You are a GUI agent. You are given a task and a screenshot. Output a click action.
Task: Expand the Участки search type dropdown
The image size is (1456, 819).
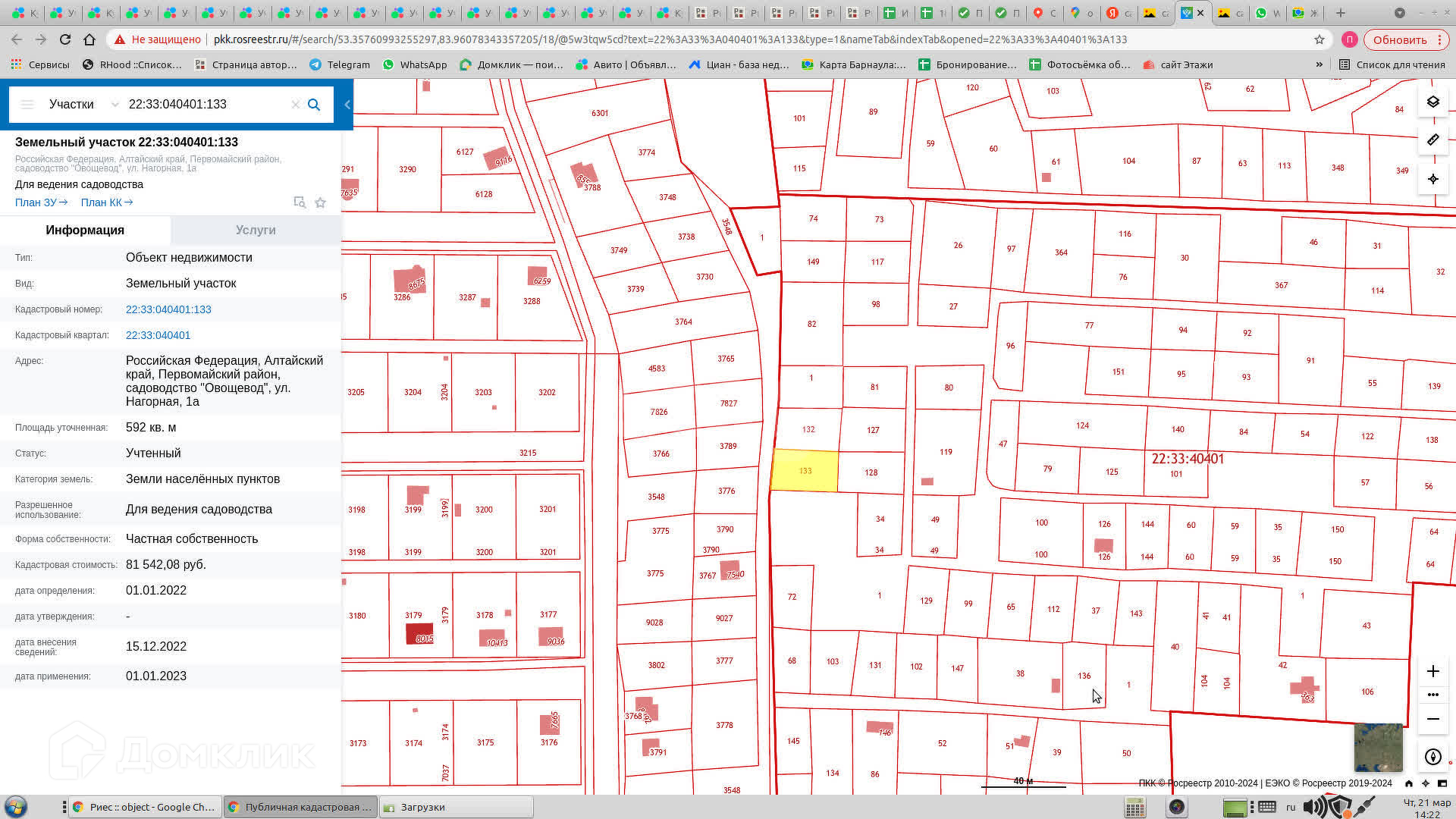[x=115, y=105]
